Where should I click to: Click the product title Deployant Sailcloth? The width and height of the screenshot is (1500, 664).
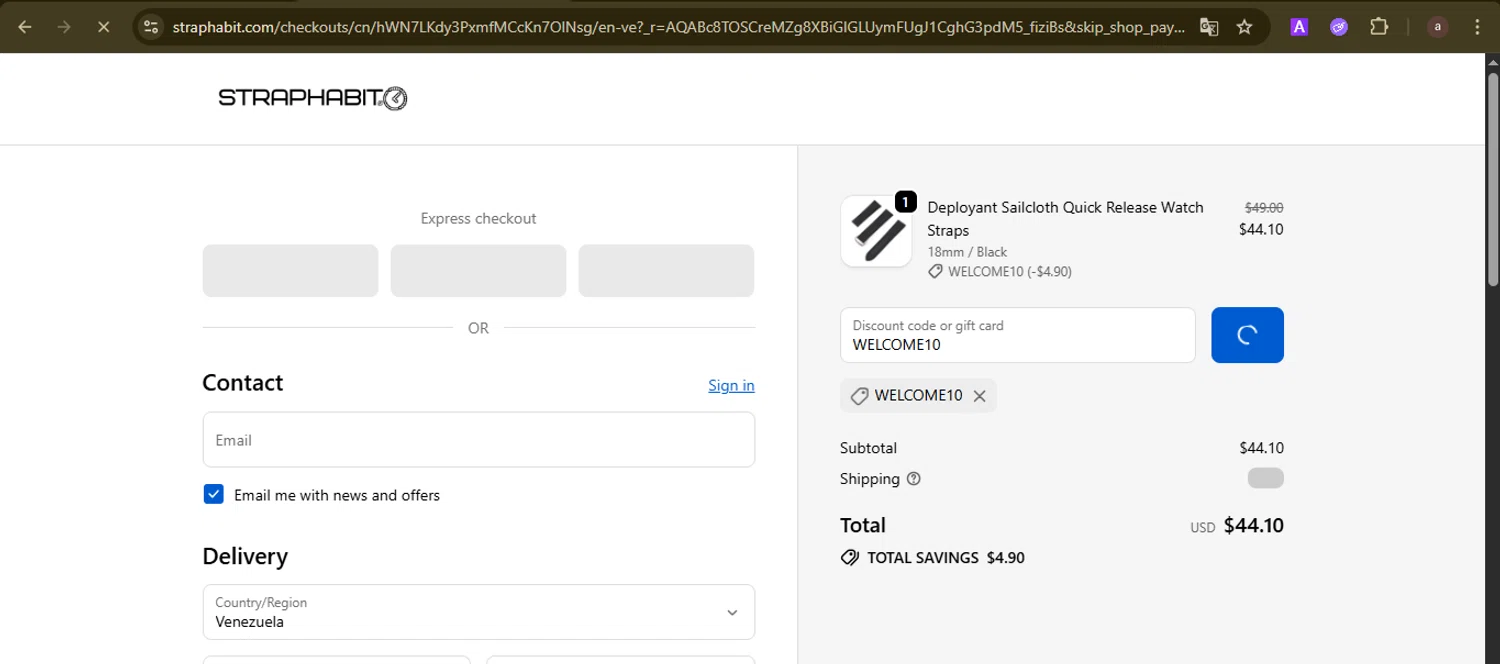tap(1065, 218)
